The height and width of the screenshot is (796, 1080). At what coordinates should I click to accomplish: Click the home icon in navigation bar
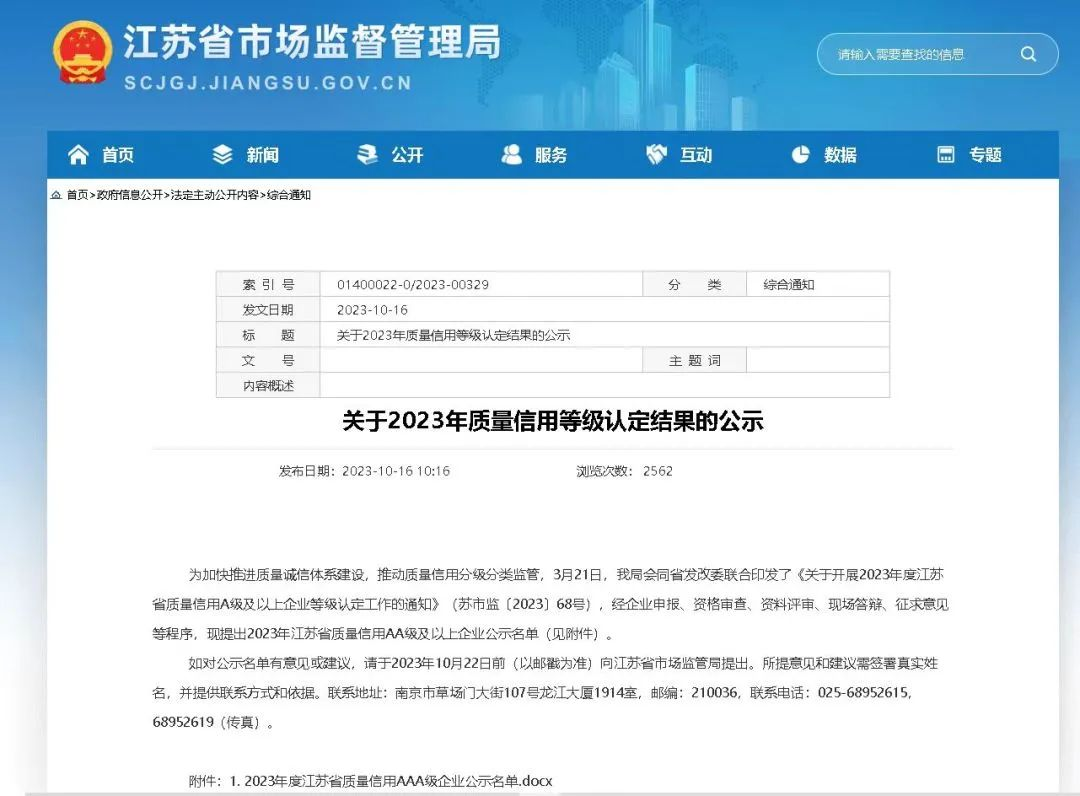pyautogui.click(x=78, y=155)
